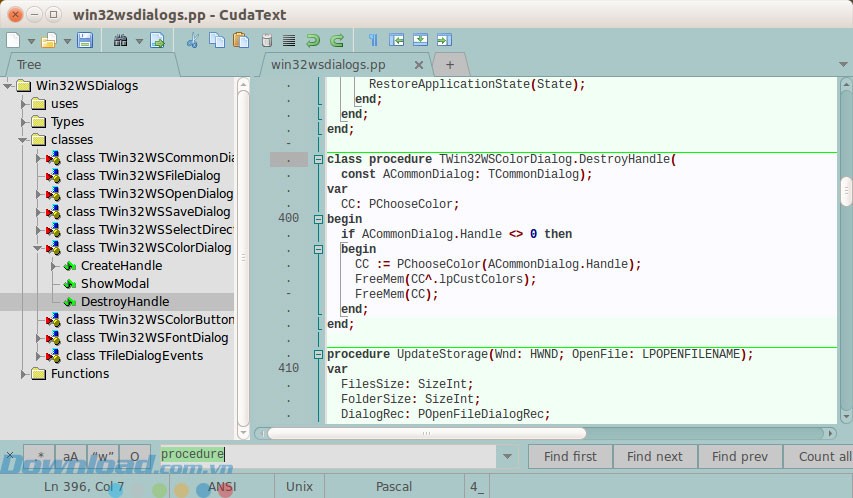Click the green Undo arrow icon
Viewport: 853px width, 498px height.
coord(313,41)
